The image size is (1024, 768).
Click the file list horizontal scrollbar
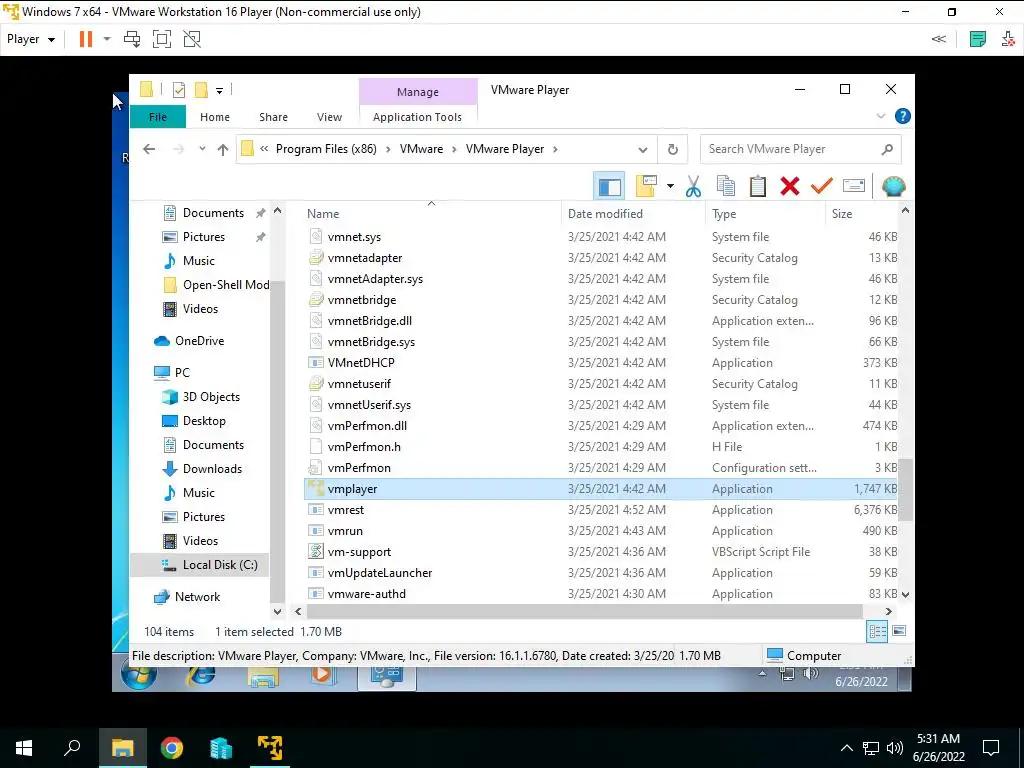[x=584, y=611]
